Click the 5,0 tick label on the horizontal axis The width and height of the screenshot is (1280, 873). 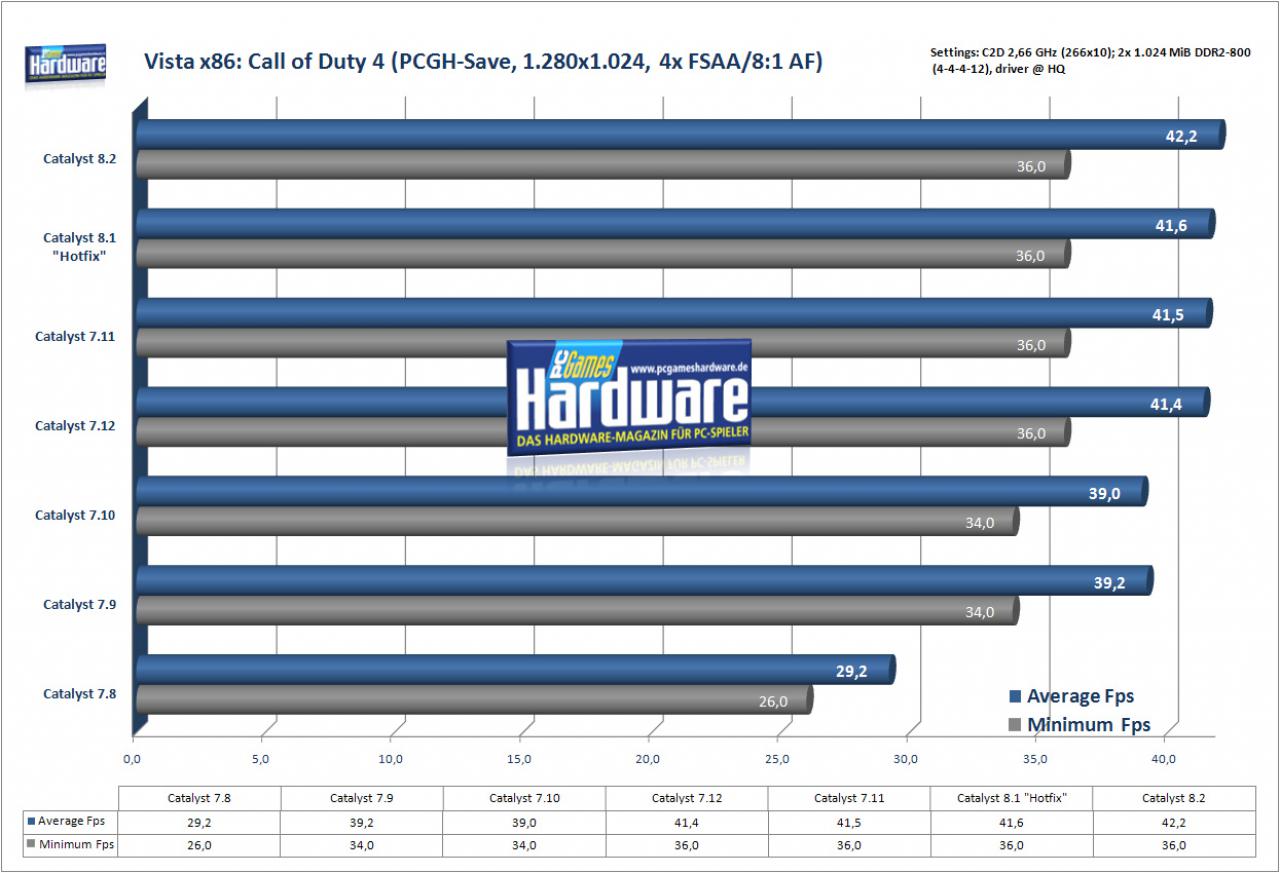(x=262, y=760)
